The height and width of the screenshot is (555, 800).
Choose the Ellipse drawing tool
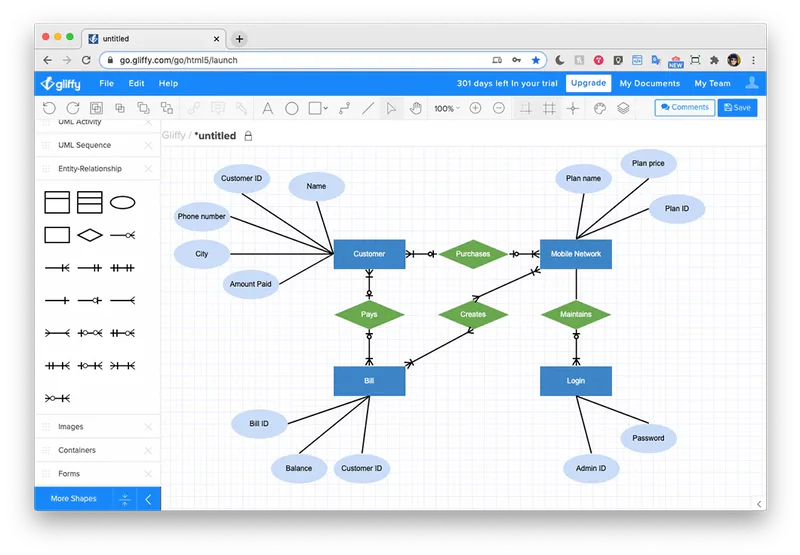(291, 108)
